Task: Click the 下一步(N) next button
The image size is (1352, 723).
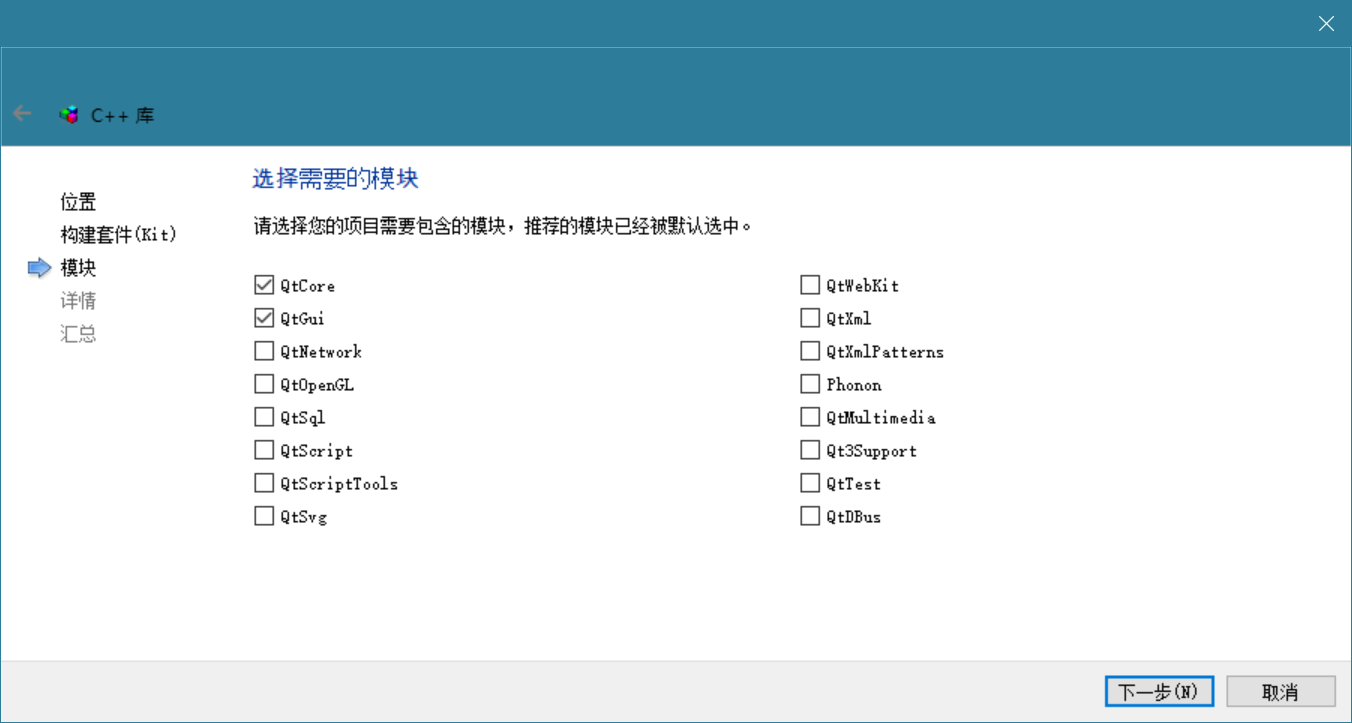Action: [x=1159, y=691]
